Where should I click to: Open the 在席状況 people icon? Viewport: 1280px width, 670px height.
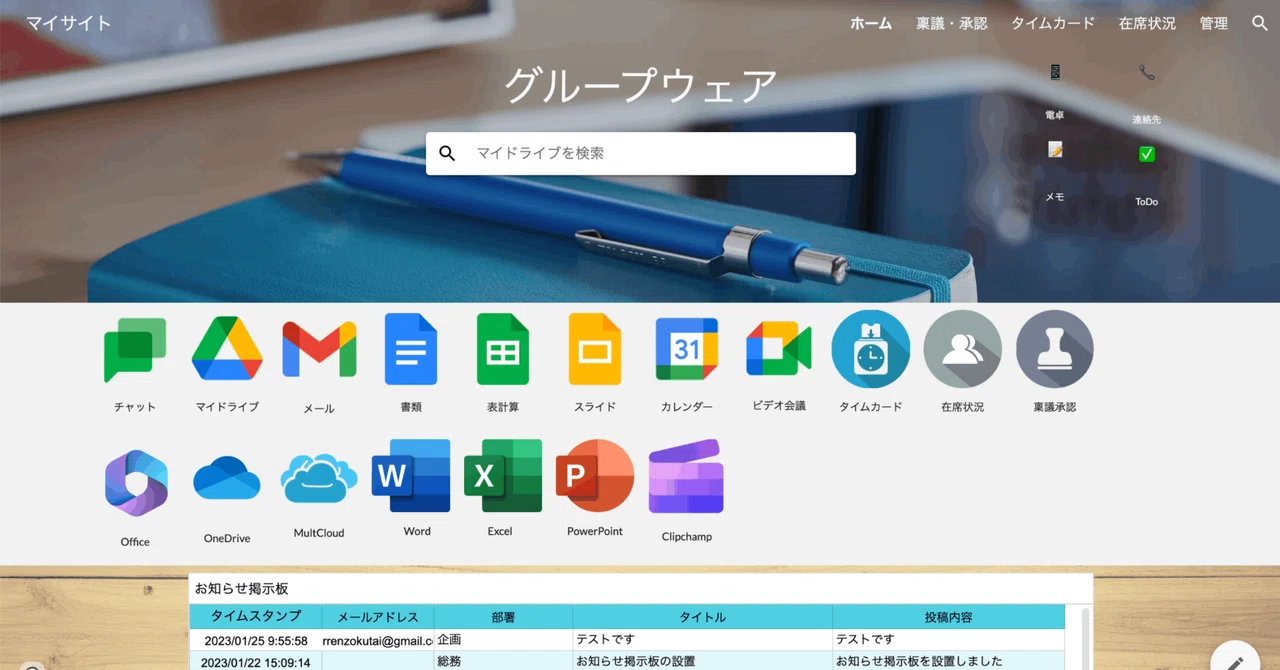point(963,349)
